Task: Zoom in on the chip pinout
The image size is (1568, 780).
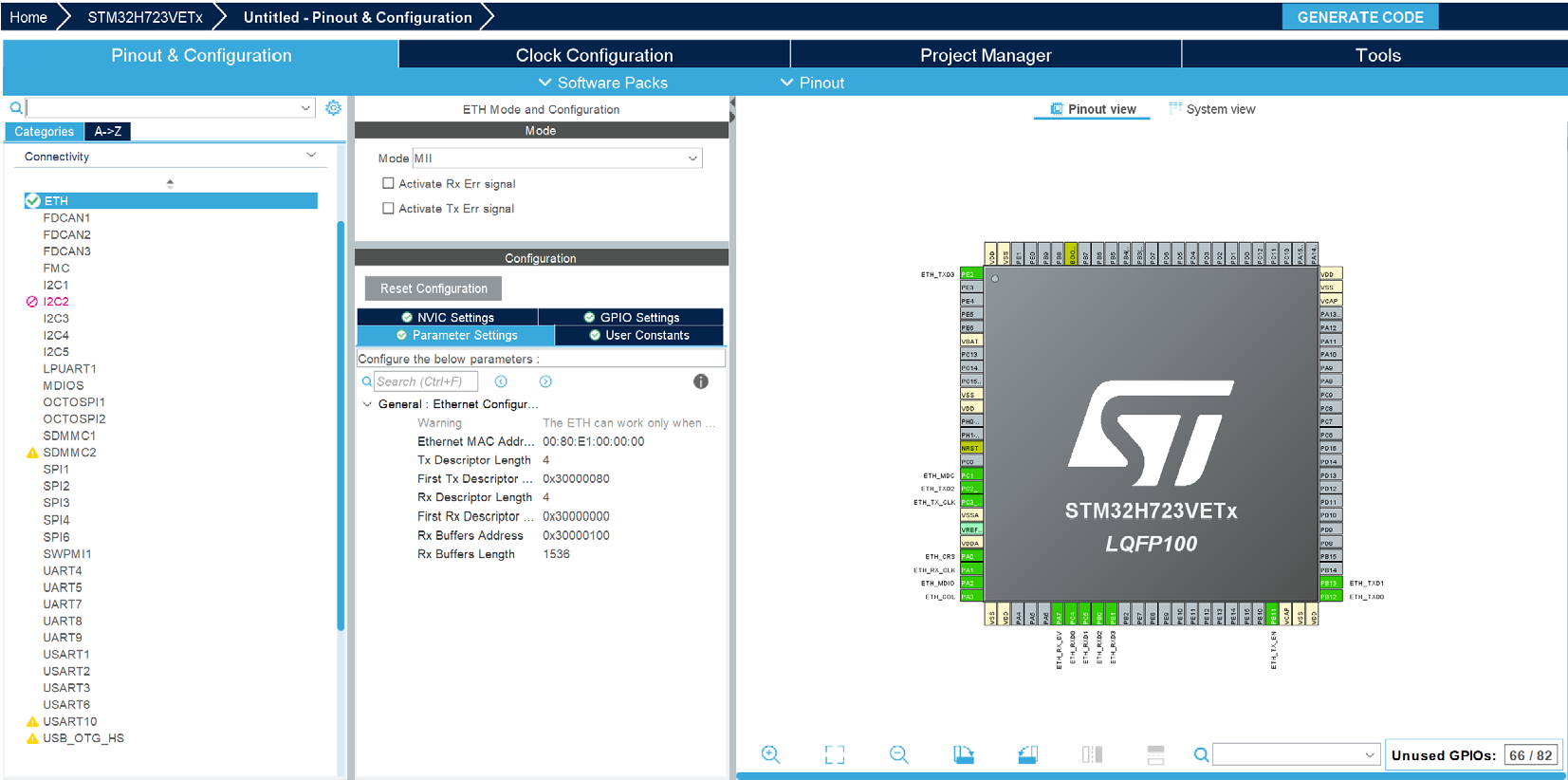Action: (x=771, y=754)
